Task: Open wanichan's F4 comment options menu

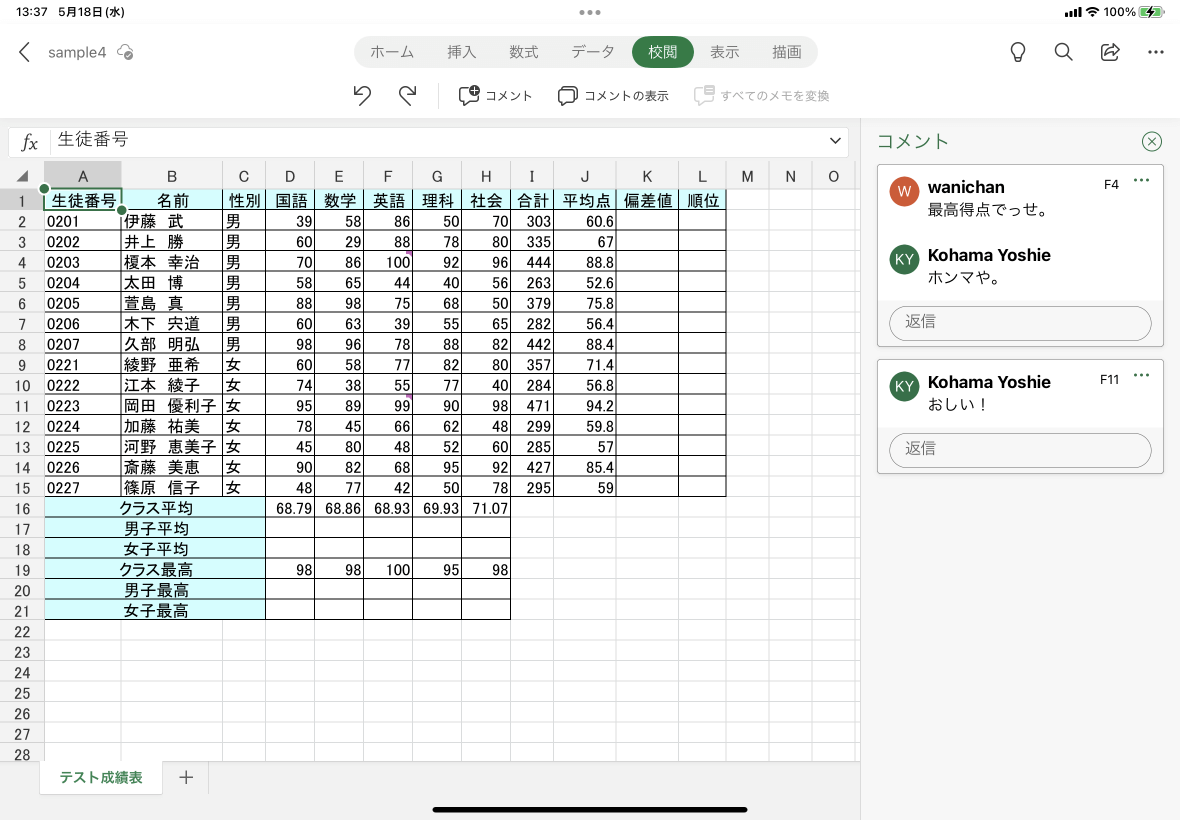Action: pos(1141,181)
